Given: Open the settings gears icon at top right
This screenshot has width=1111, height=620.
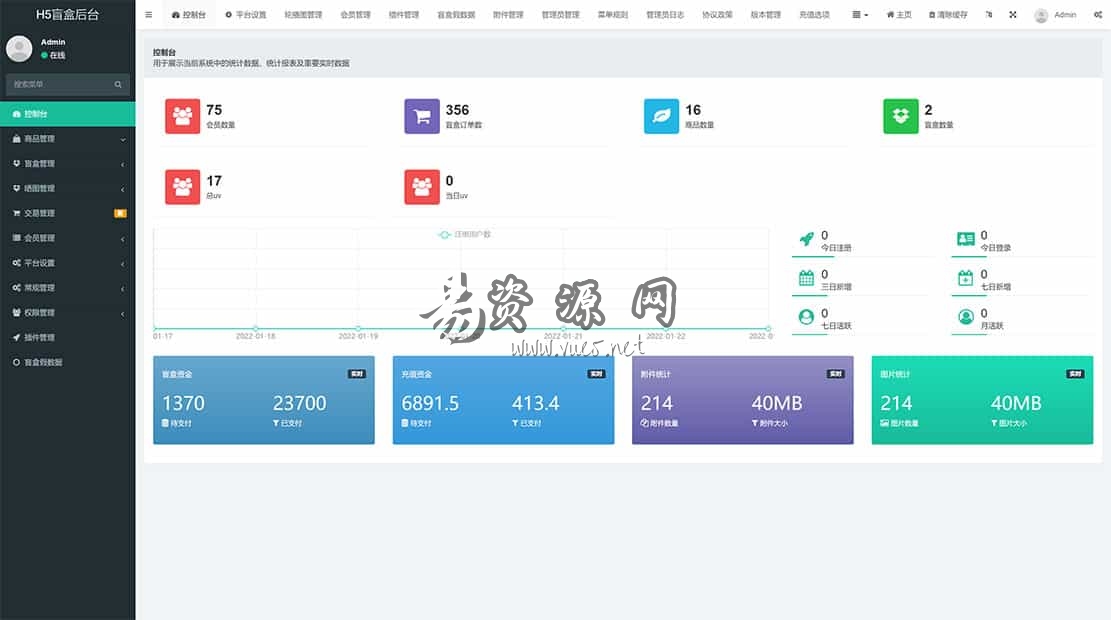Looking at the screenshot, I should point(1098,14).
